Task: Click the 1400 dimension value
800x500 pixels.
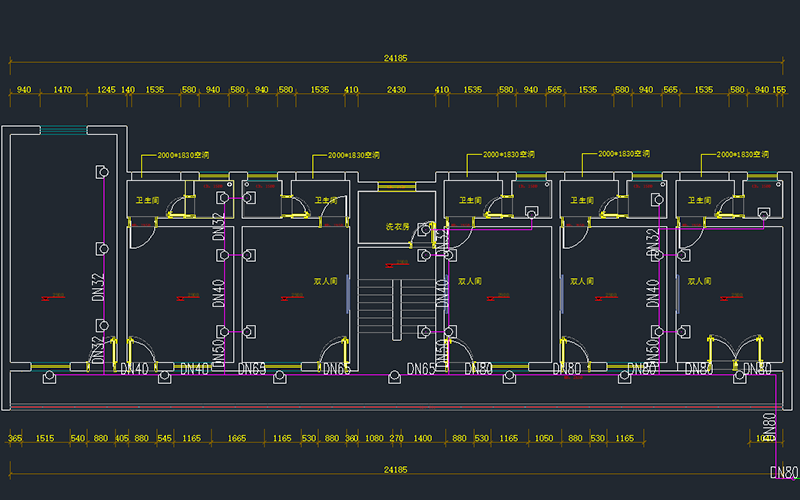Action: (x=422, y=439)
